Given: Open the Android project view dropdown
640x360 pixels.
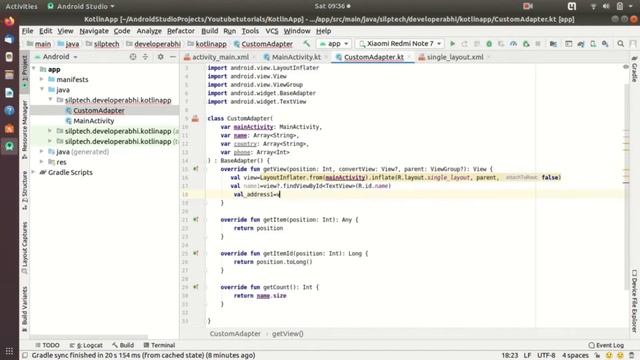Looking at the screenshot, I should click(x=56, y=57).
